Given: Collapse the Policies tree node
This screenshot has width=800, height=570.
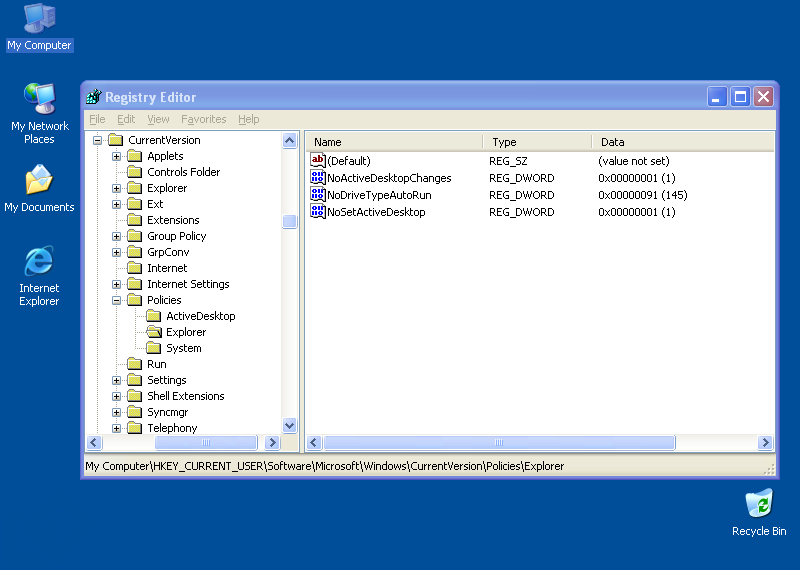Looking at the screenshot, I should pos(116,300).
